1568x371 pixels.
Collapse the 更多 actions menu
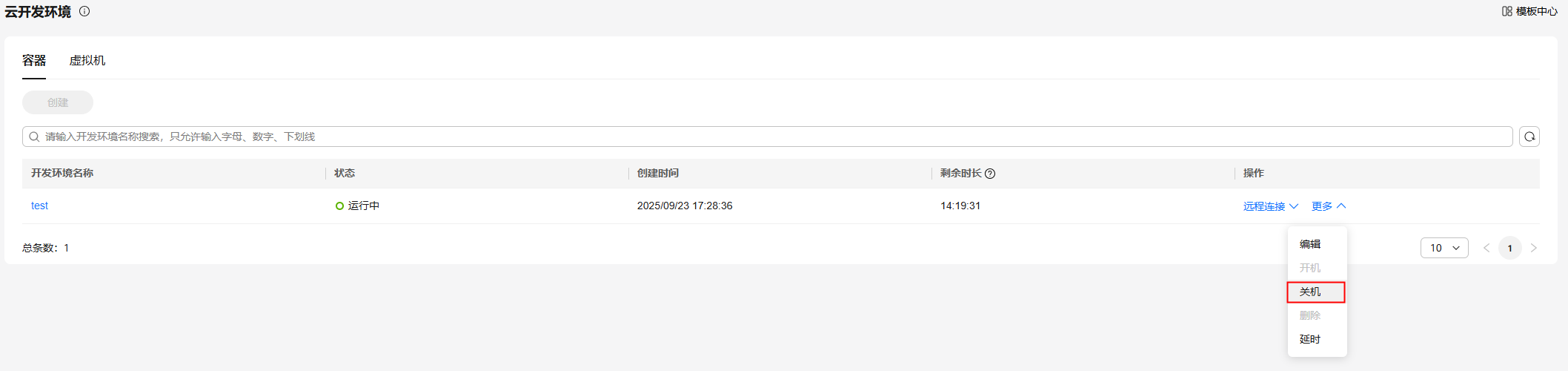(1328, 206)
